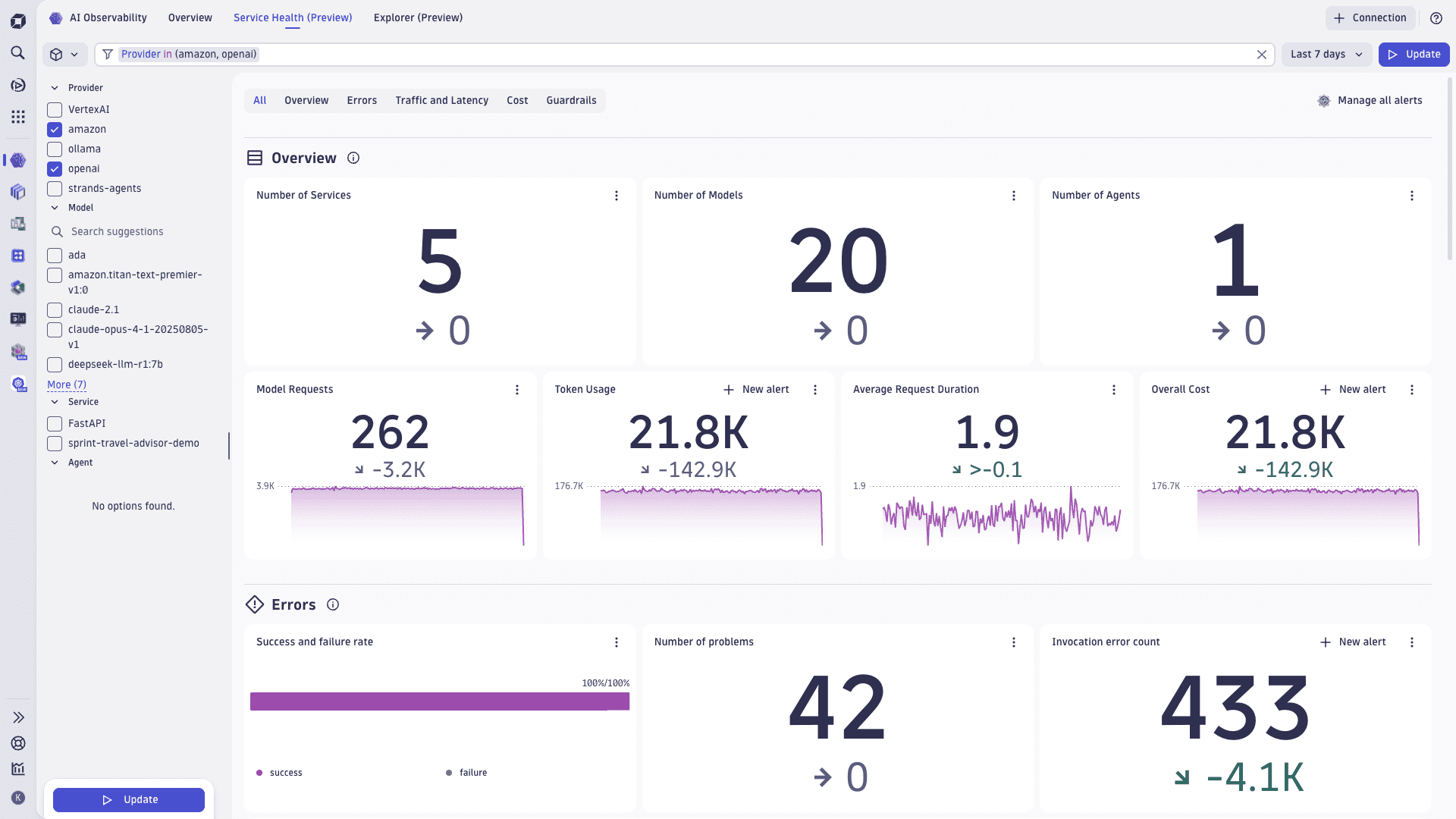Screen dimensions: 1456x819
Task: Expand the Agent filter section
Action: (x=54, y=463)
